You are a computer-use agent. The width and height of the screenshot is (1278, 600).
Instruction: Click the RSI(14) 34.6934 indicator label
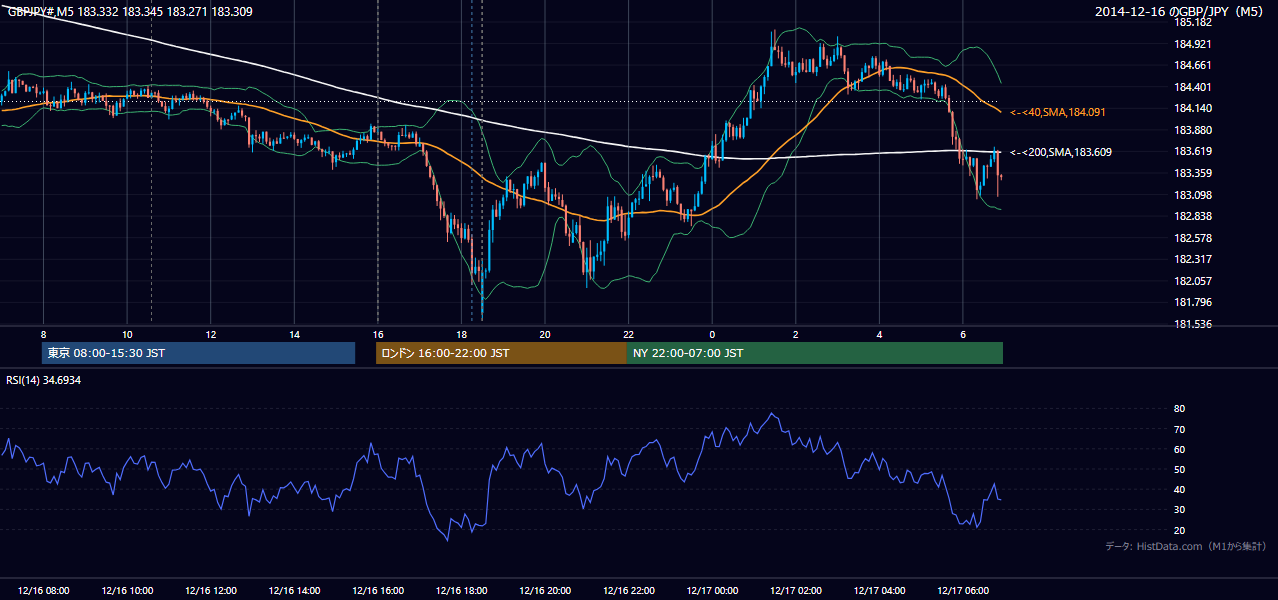point(44,380)
